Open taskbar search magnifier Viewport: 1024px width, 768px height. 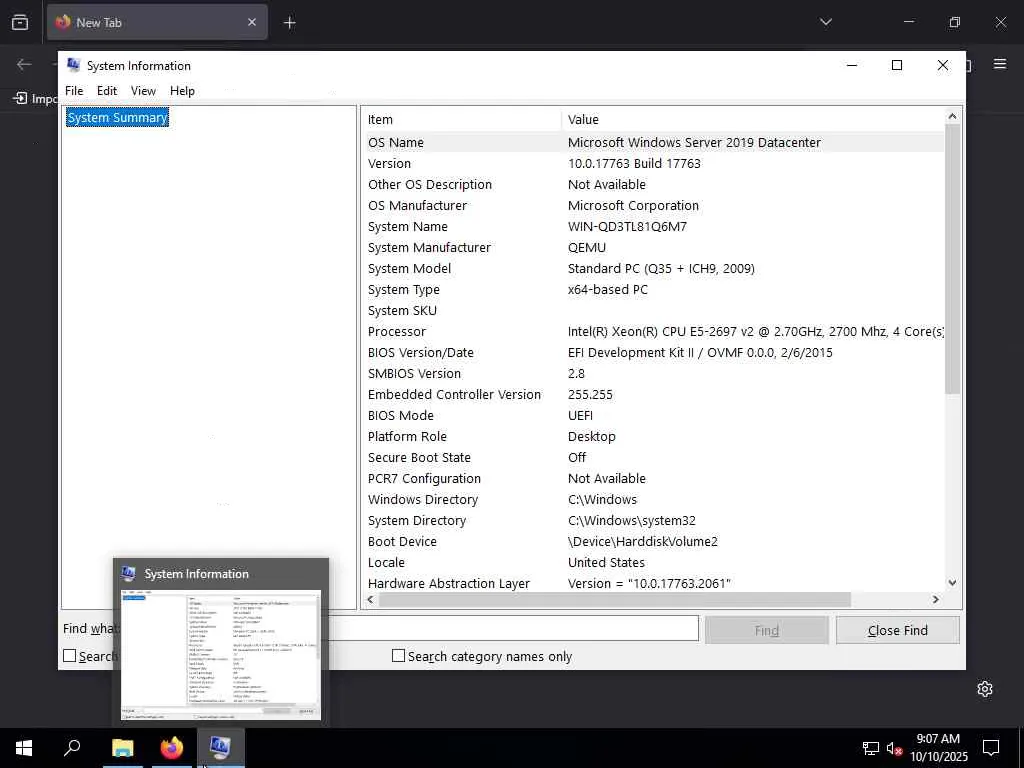(x=72, y=748)
